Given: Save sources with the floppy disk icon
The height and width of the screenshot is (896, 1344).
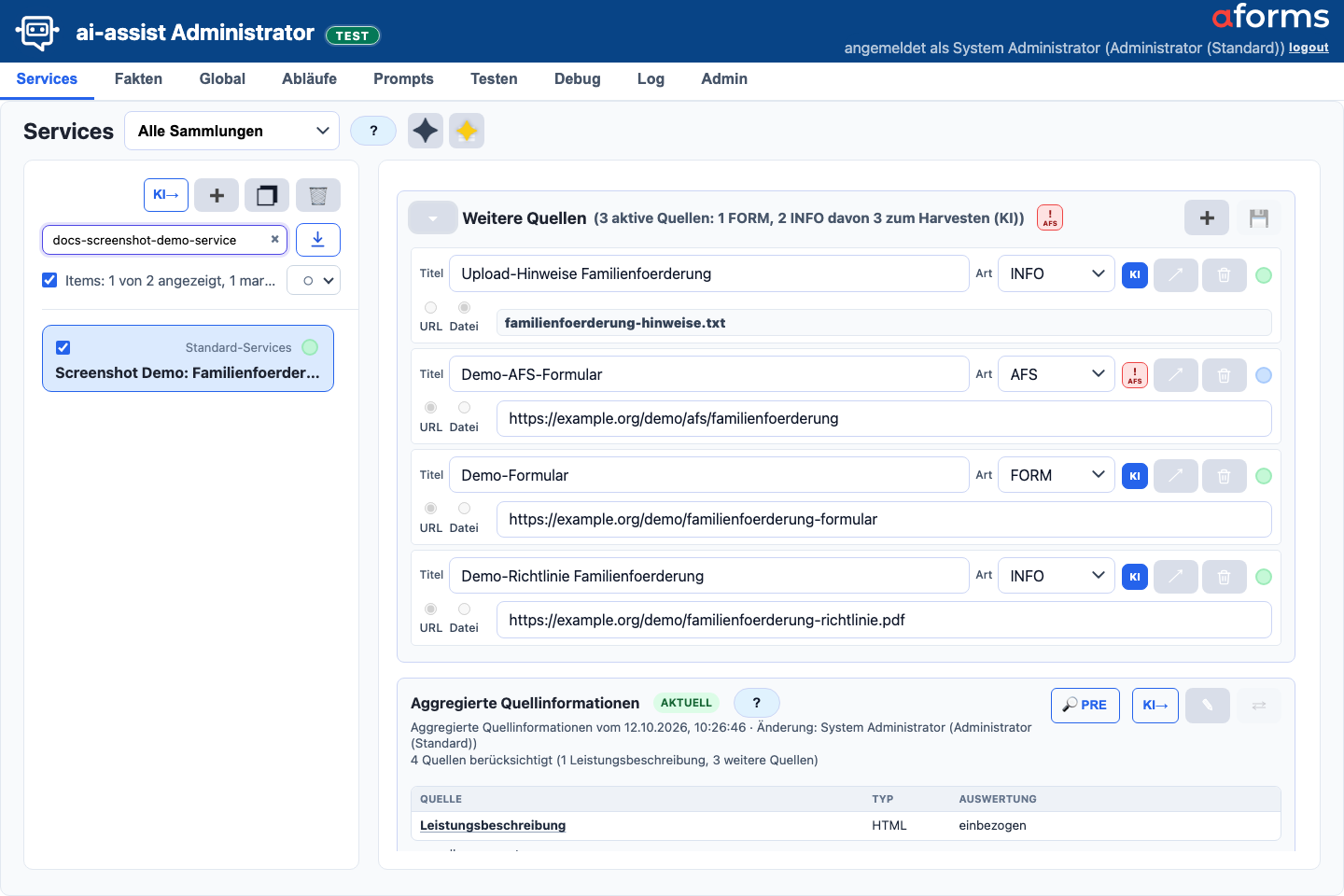Looking at the screenshot, I should [x=1259, y=217].
